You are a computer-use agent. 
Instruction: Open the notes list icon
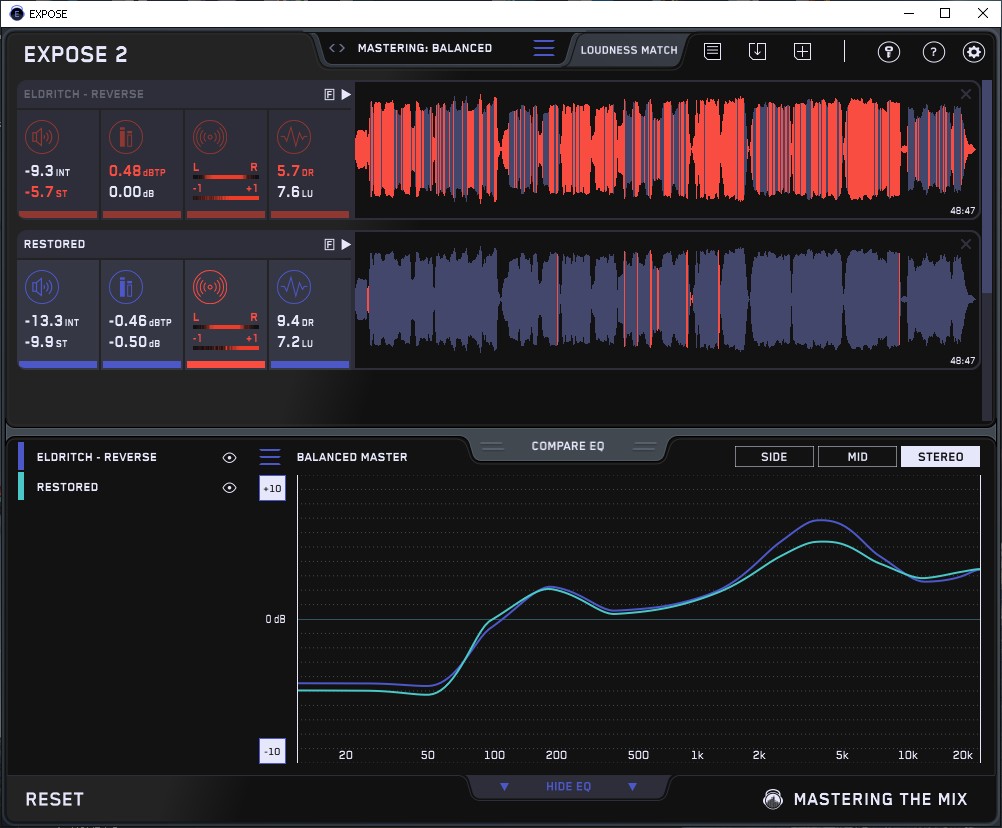tap(712, 51)
